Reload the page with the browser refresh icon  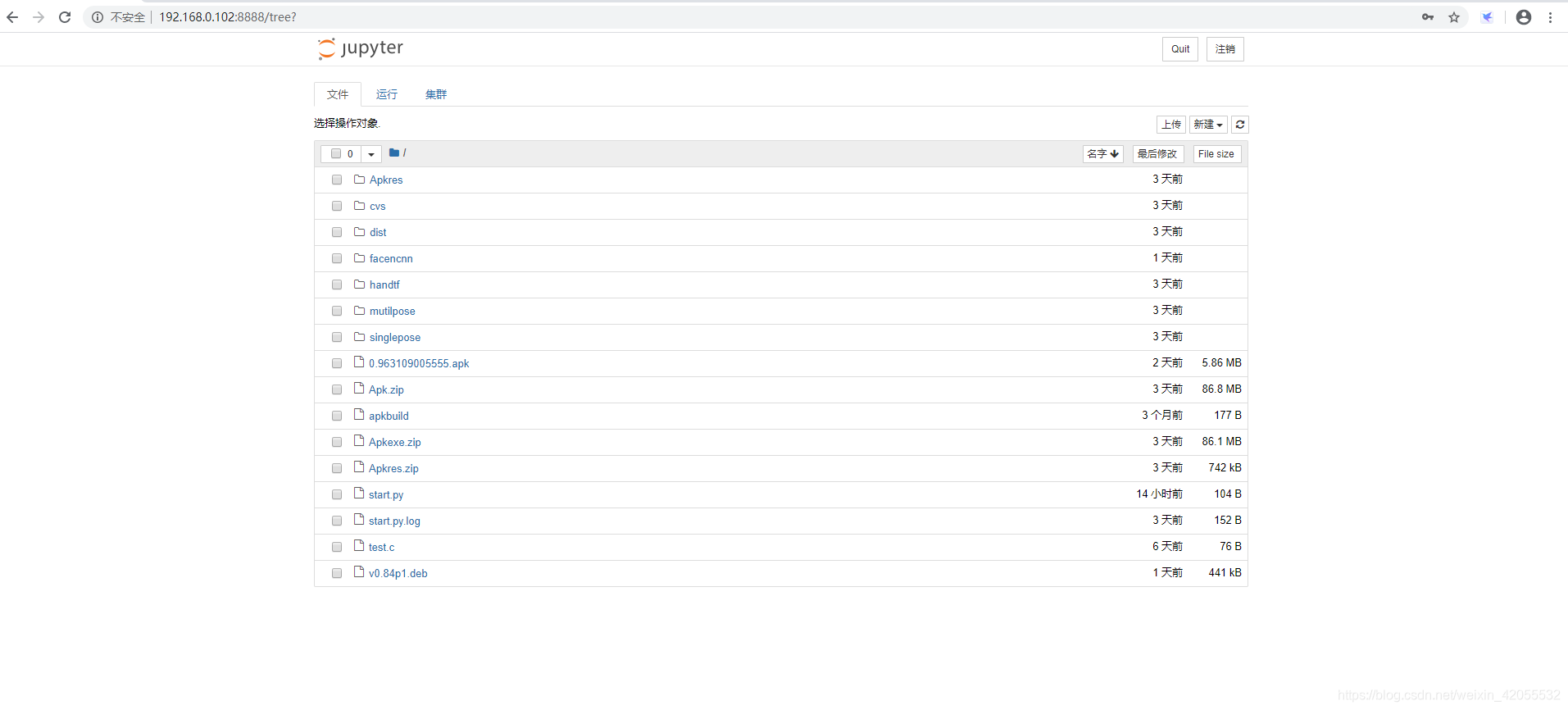click(x=65, y=17)
